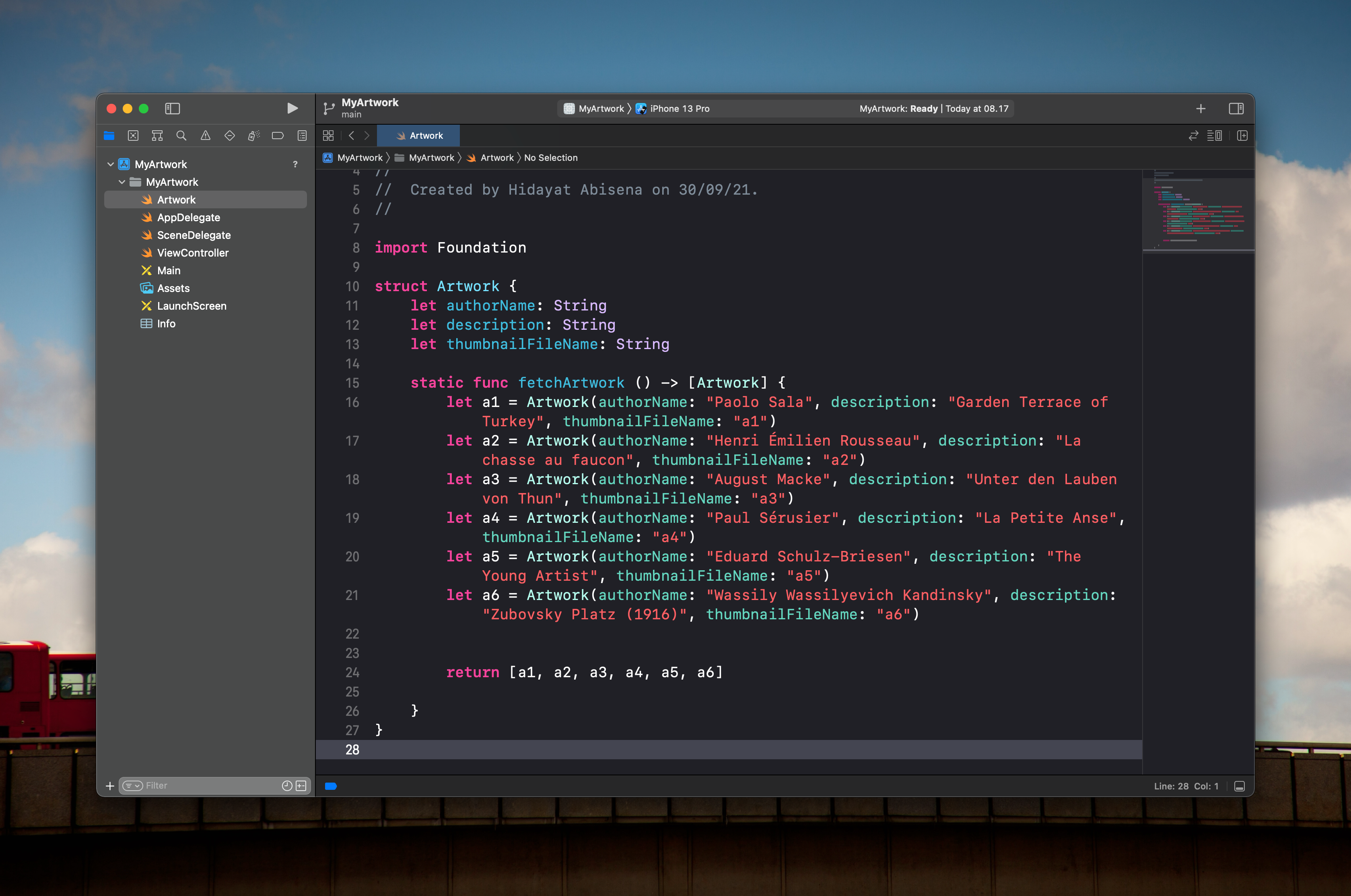Toggle recent files filter clock
Viewport: 1351px width, 896px height.
point(287,786)
